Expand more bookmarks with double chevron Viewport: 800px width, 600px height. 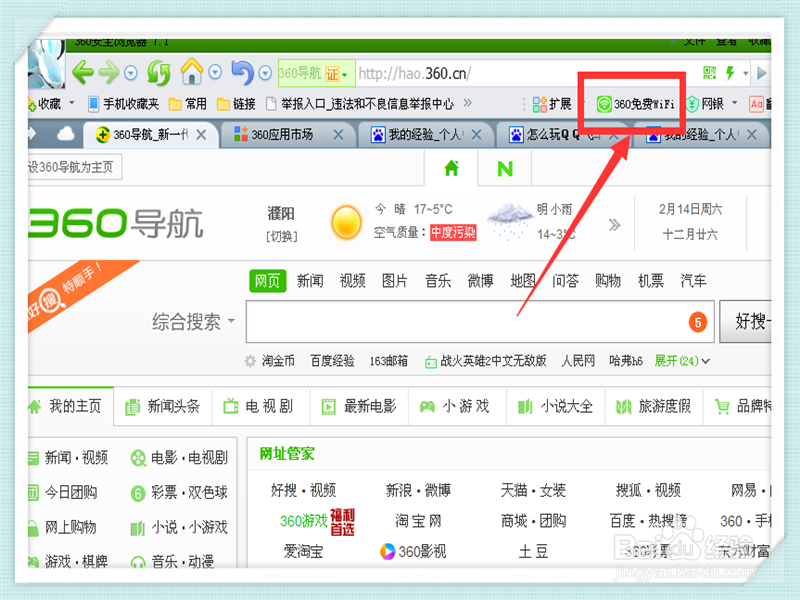(467, 103)
